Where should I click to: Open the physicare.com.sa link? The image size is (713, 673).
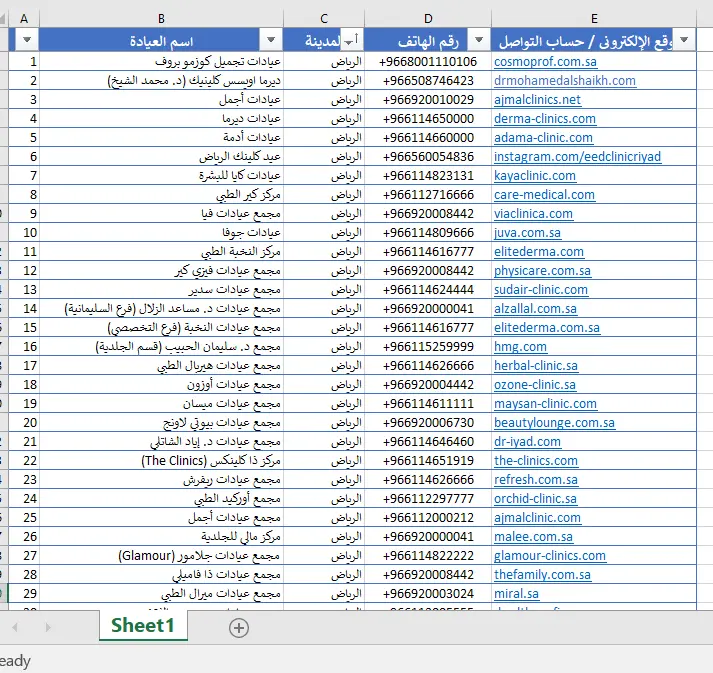point(542,271)
